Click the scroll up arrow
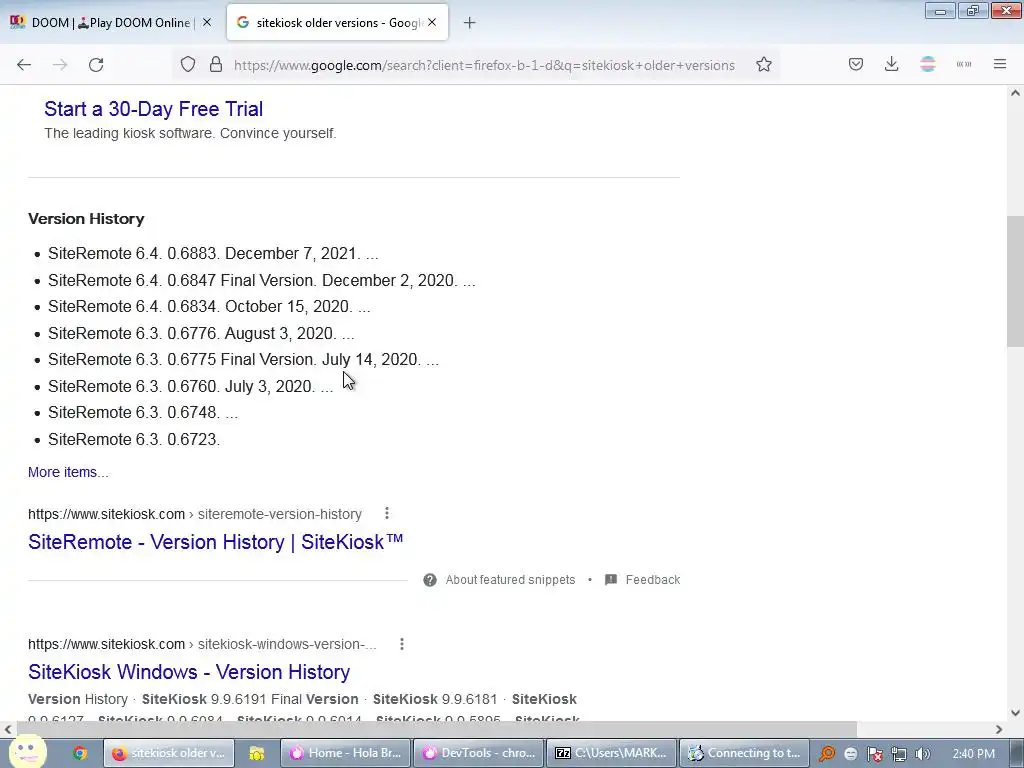The image size is (1024, 768). [1015, 93]
